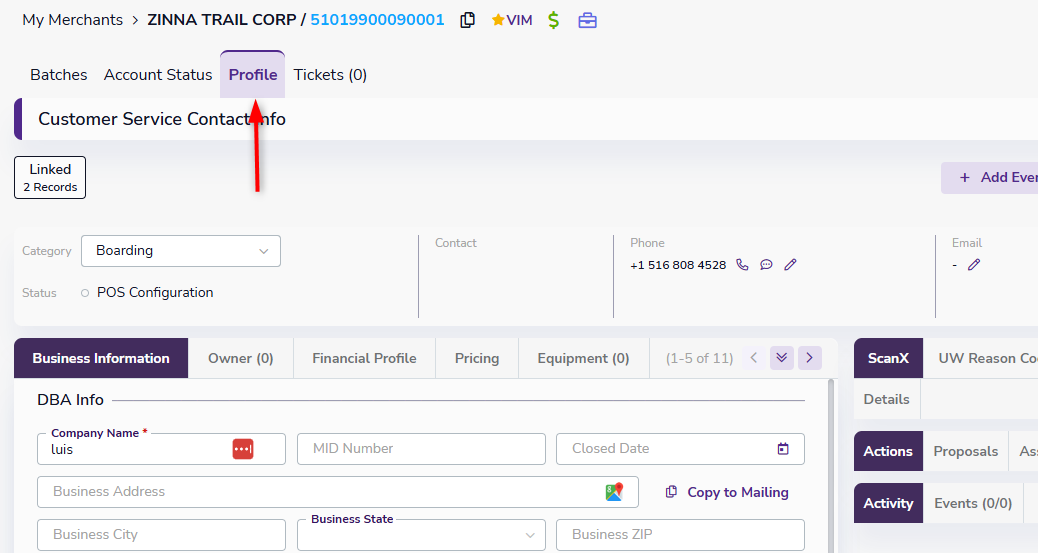Open the UW Reason tab
This screenshot has width=1038, height=553.
point(980,358)
